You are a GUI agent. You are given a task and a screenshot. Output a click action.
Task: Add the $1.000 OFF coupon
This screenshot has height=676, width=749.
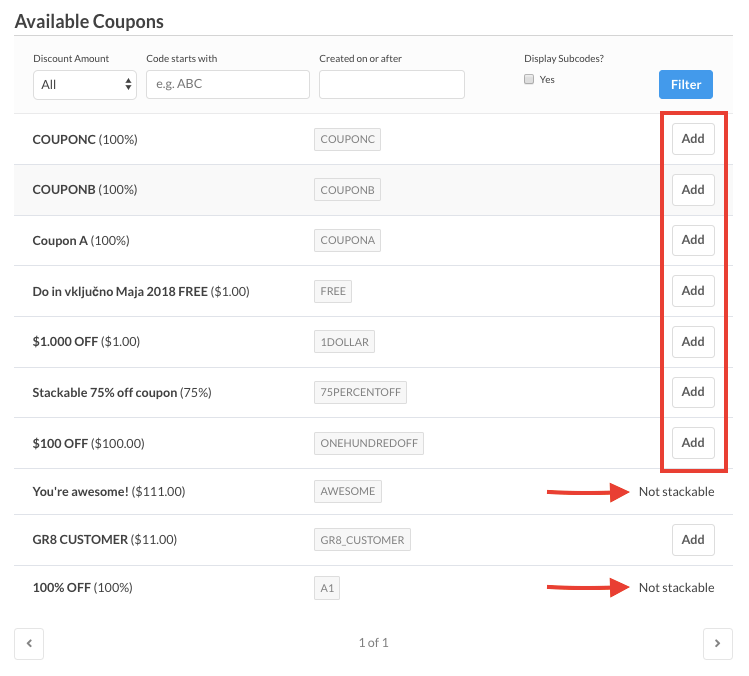point(693,342)
